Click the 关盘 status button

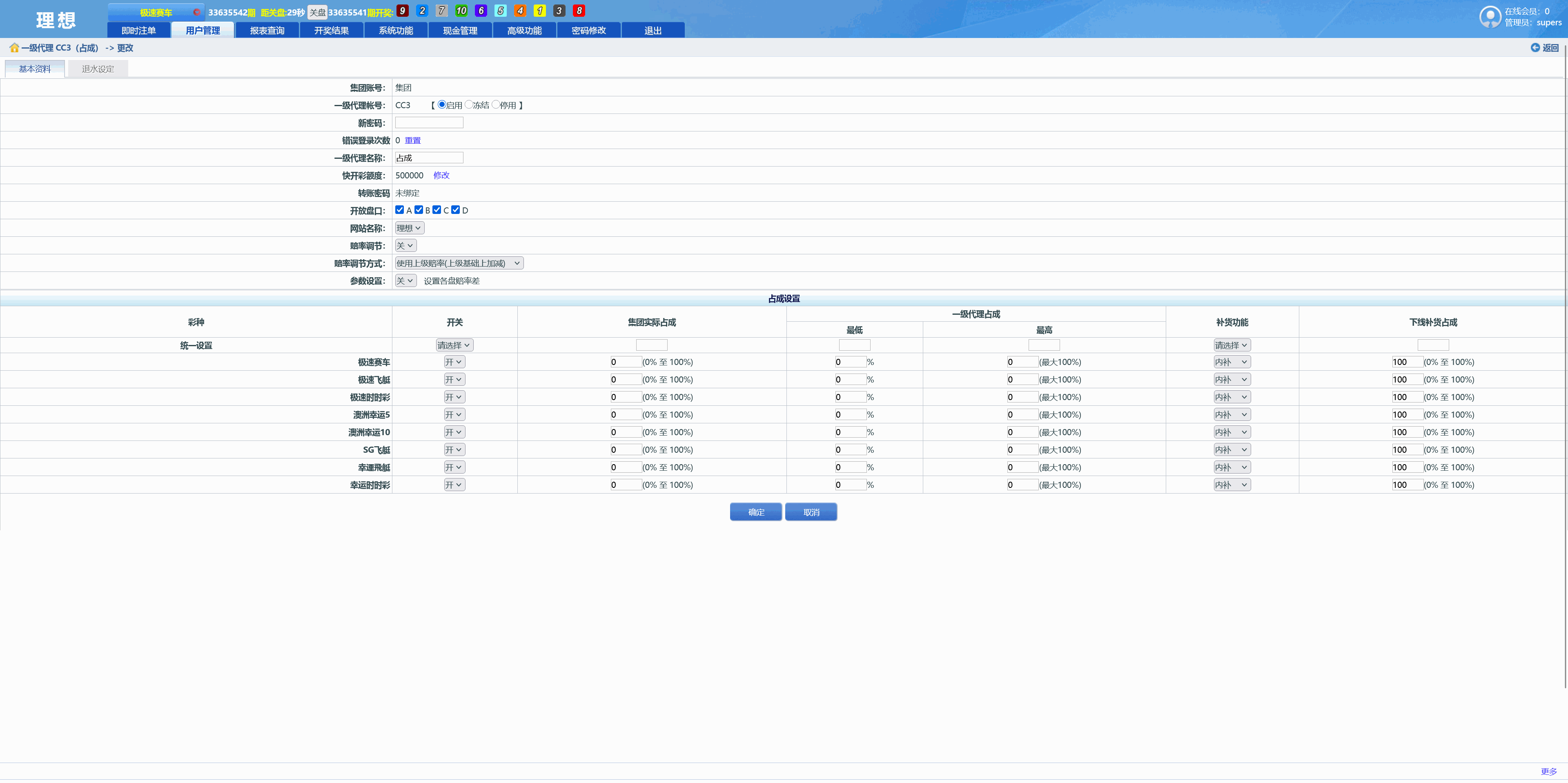[x=317, y=12]
